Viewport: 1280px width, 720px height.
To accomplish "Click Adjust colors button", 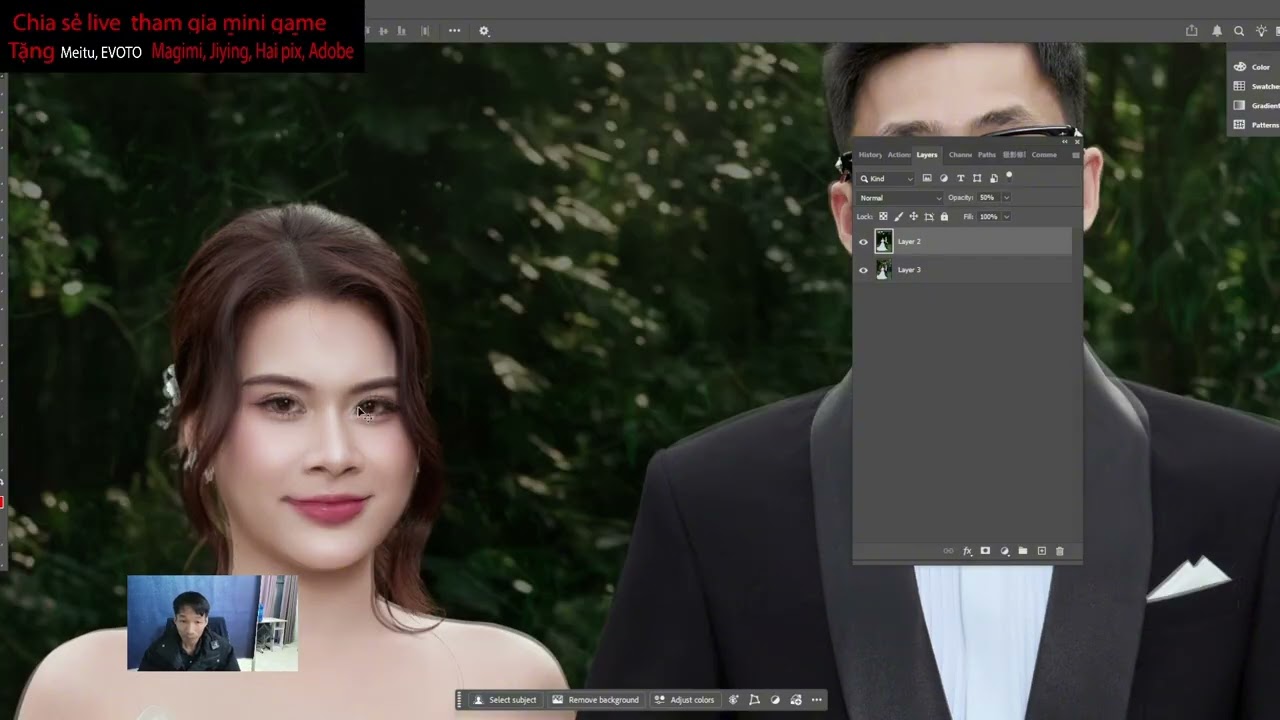I will click(684, 700).
